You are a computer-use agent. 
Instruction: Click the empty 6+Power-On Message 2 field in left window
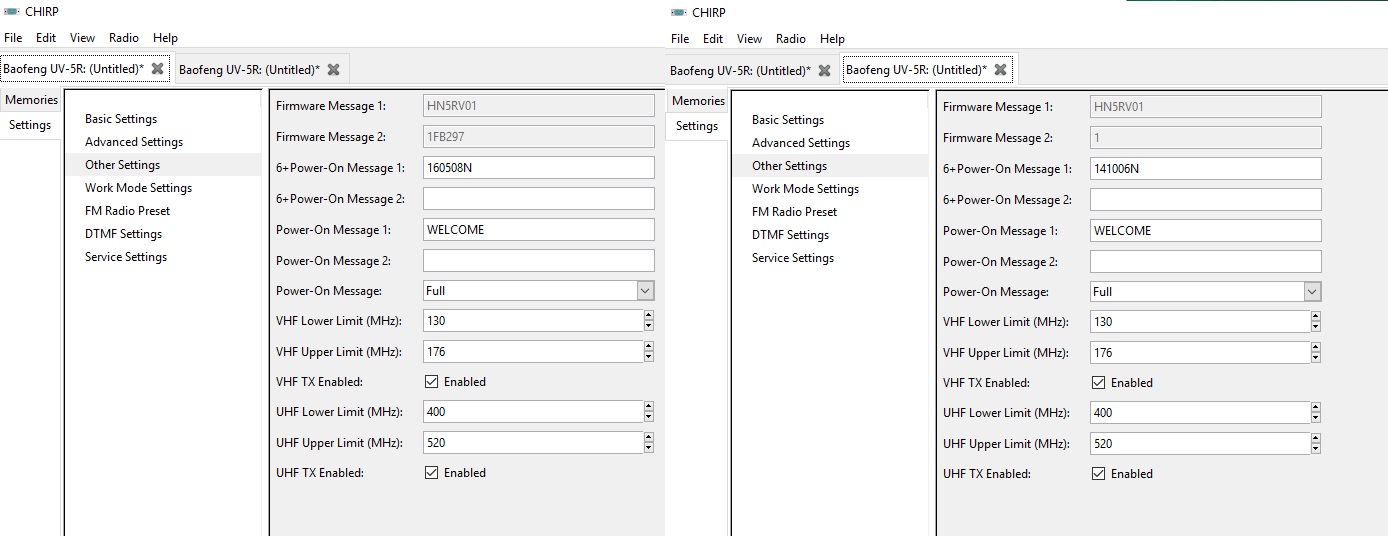pos(539,199)
